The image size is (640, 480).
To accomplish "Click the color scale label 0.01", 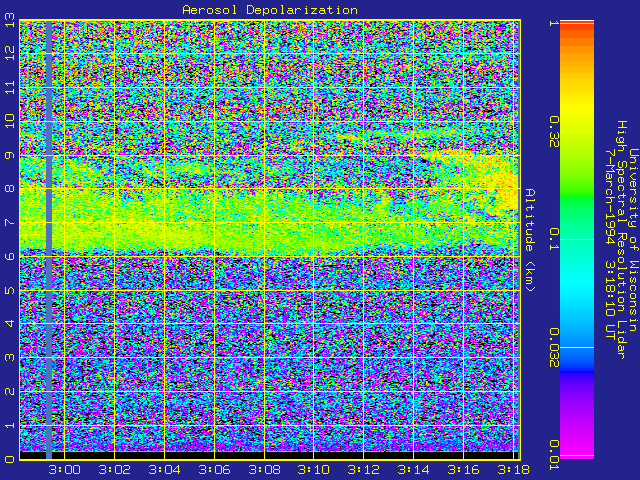I will pyautogui.click(x=554, y=455).
